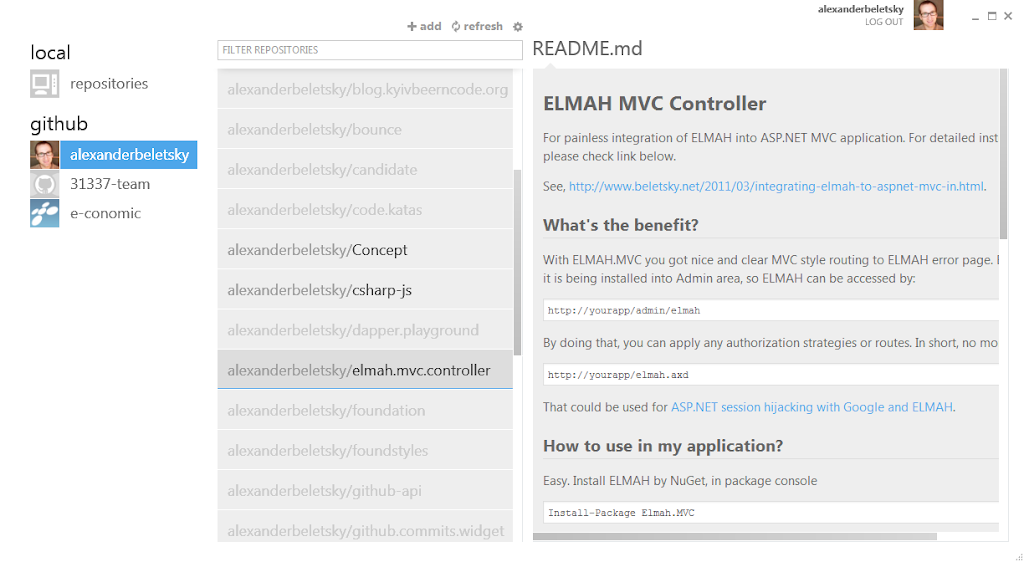This screenshot has height=562, width=1024.
Task: Click the refresh repositories icon
Action: tap(456, 27)
